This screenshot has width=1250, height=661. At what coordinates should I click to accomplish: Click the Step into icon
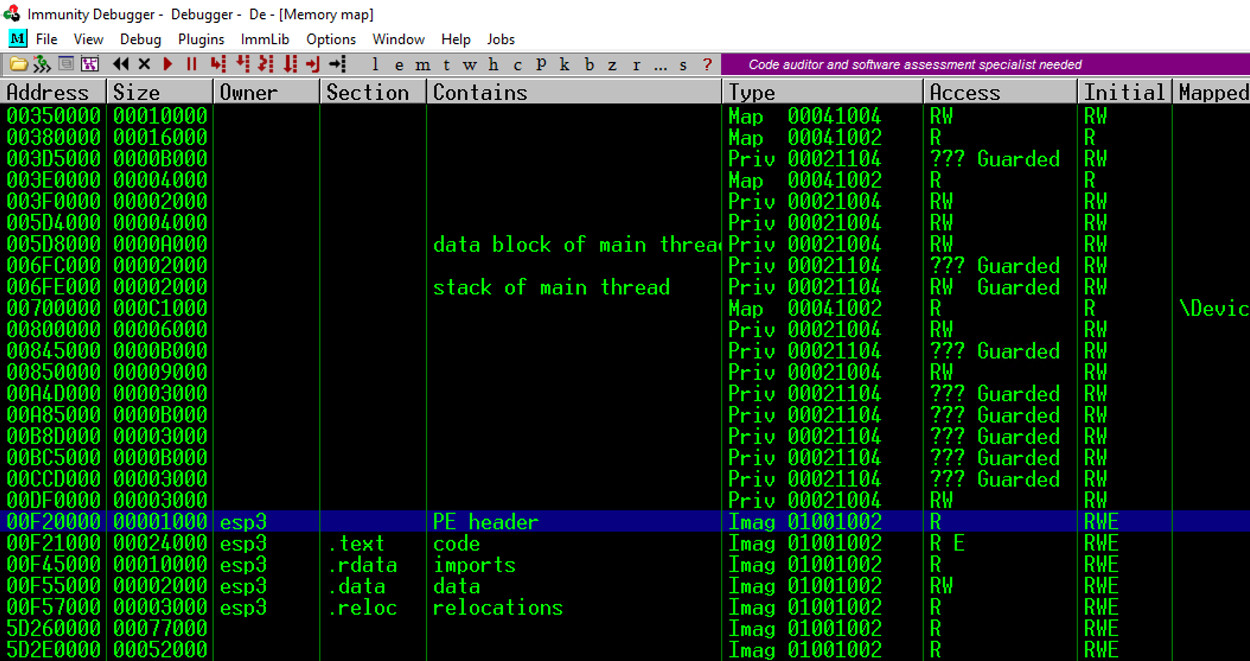[x=217, y=64]
